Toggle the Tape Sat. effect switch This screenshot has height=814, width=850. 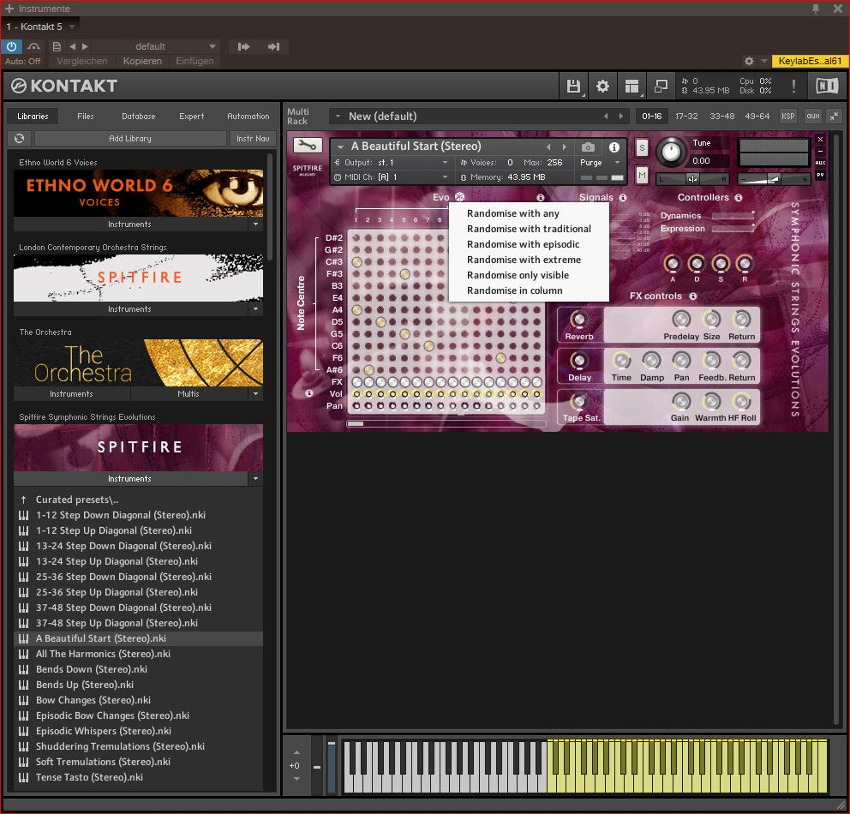(x=579, y=402)
